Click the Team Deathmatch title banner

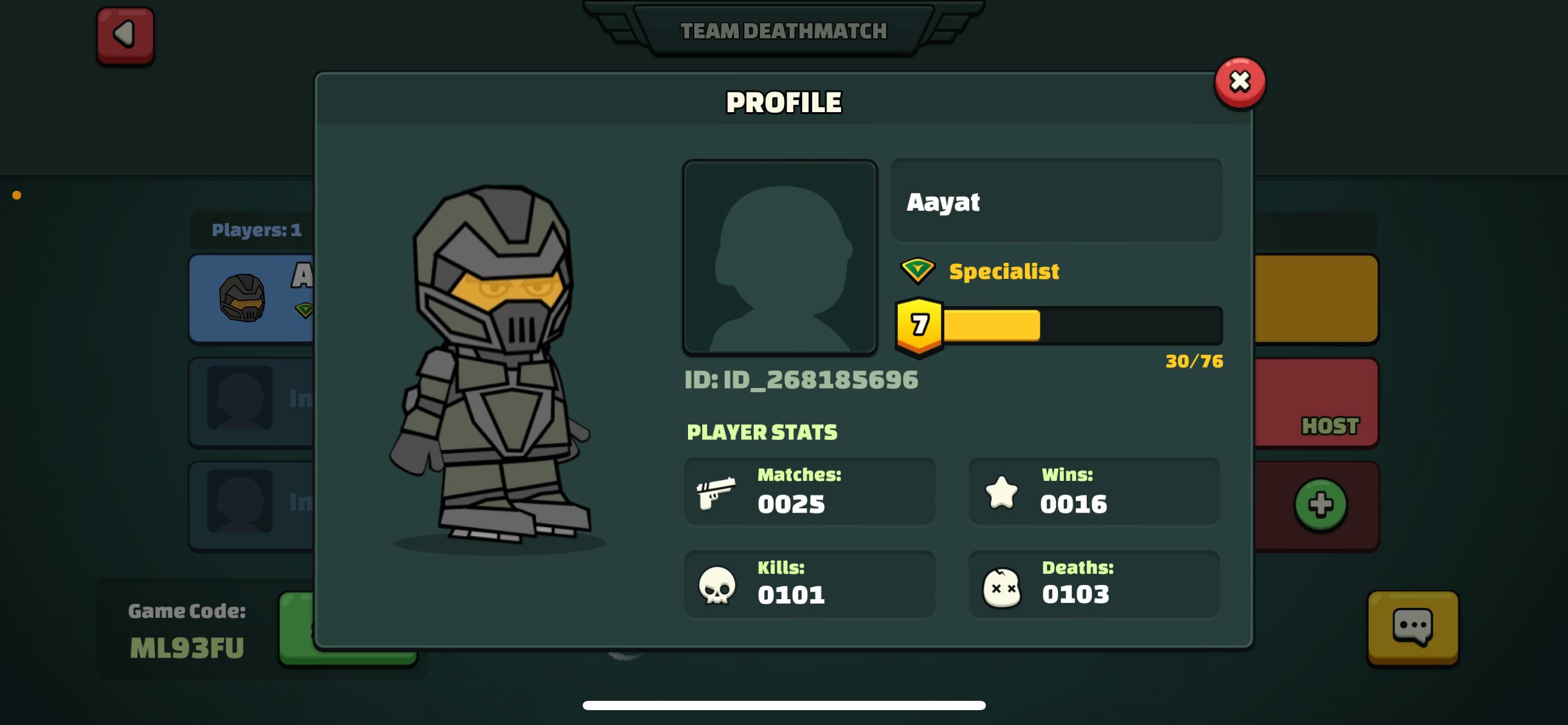point(783,30)
